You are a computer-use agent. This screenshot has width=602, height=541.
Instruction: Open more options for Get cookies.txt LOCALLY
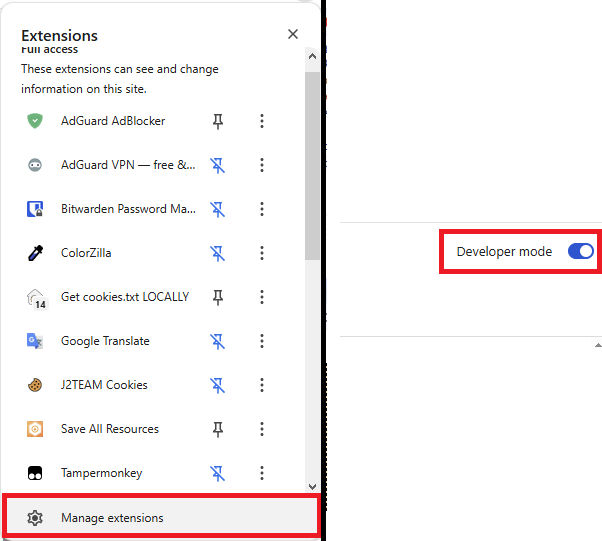click(x=262, y=297)
